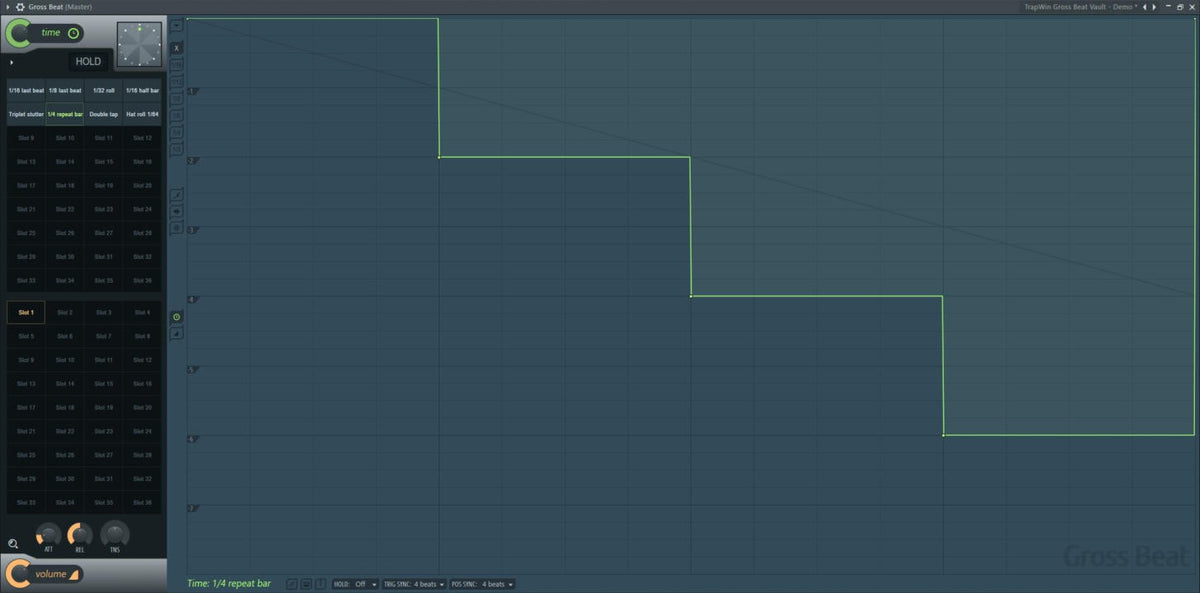Select Slot 18 in the volume slot grid
This screenshot has height=593, width=1200.
(65, 407)
